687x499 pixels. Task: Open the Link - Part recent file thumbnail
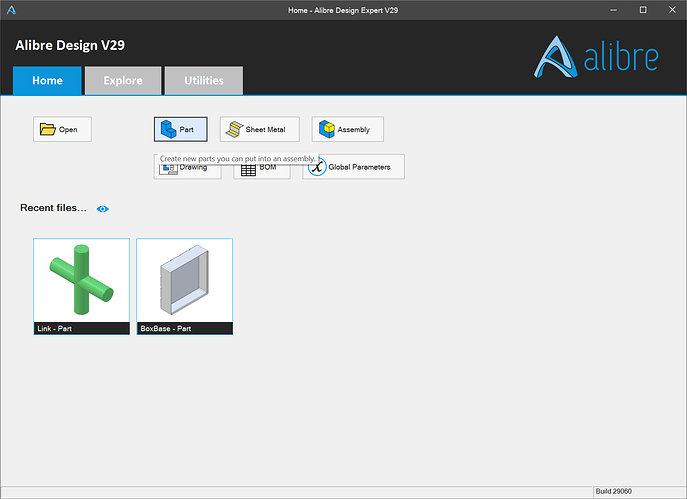point(81,287)
